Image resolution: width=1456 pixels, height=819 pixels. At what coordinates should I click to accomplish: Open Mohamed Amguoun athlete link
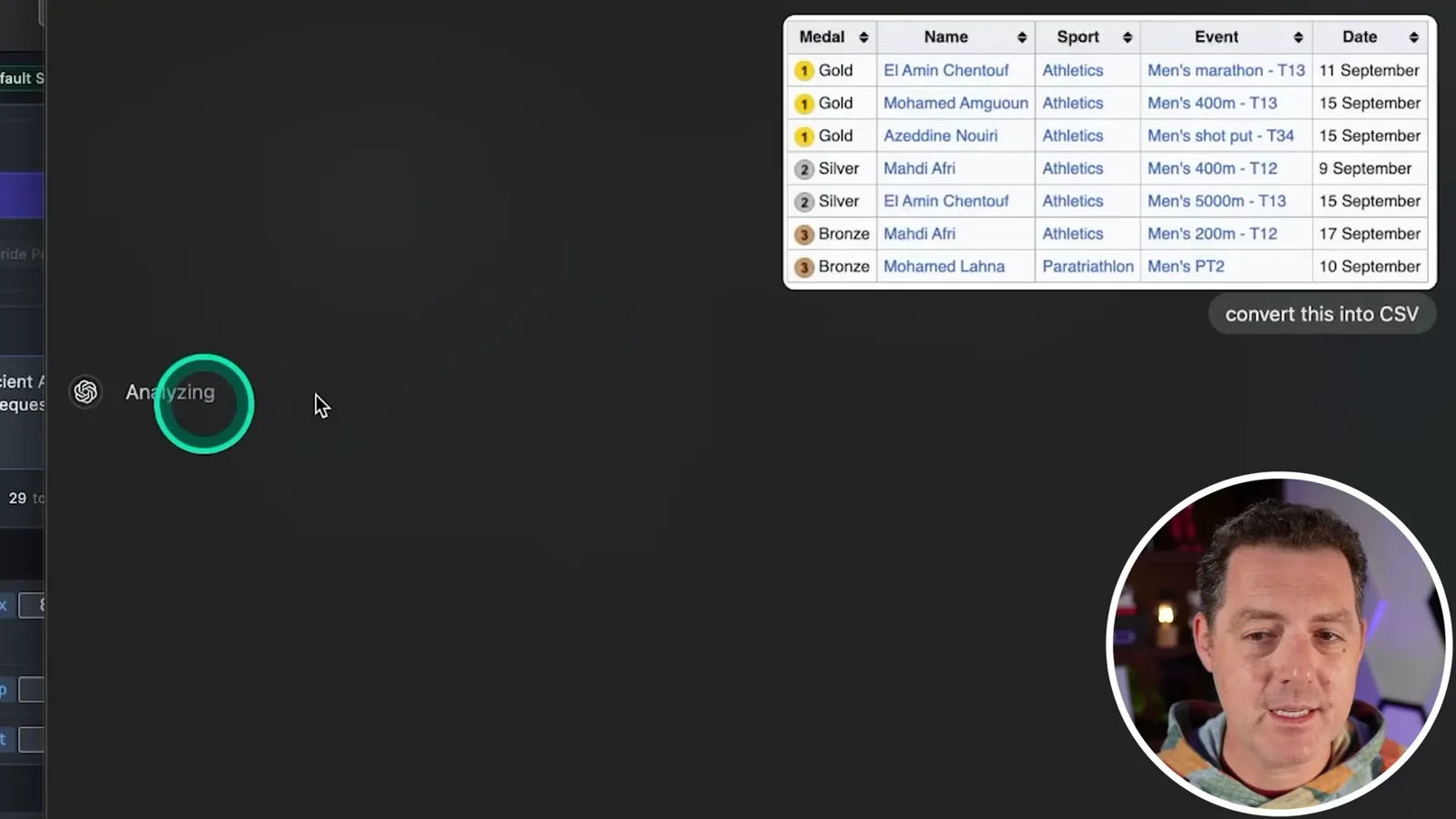click(x=955, y=103)
